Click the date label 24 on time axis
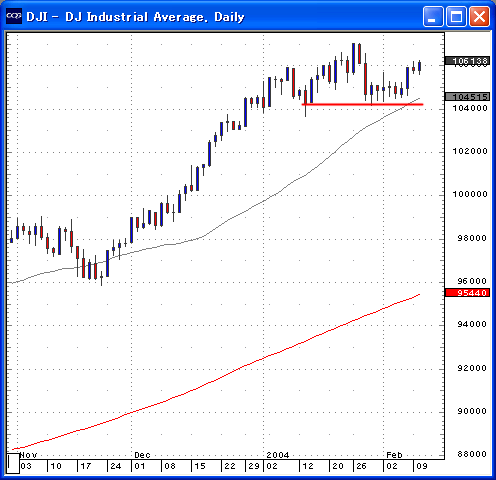 click(116, 466)
